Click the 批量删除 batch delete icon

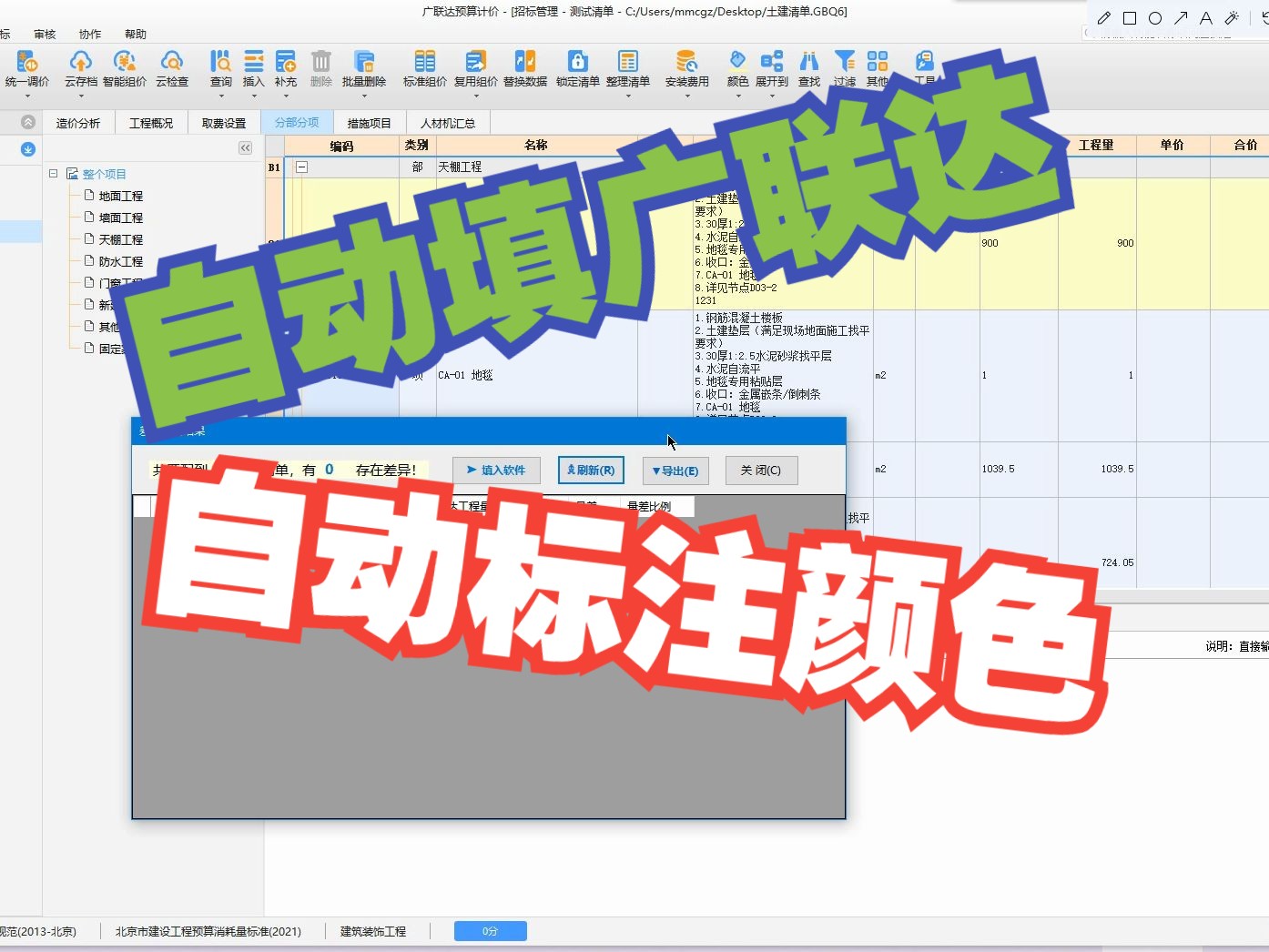pyautogui.click(x=364, y=62)
